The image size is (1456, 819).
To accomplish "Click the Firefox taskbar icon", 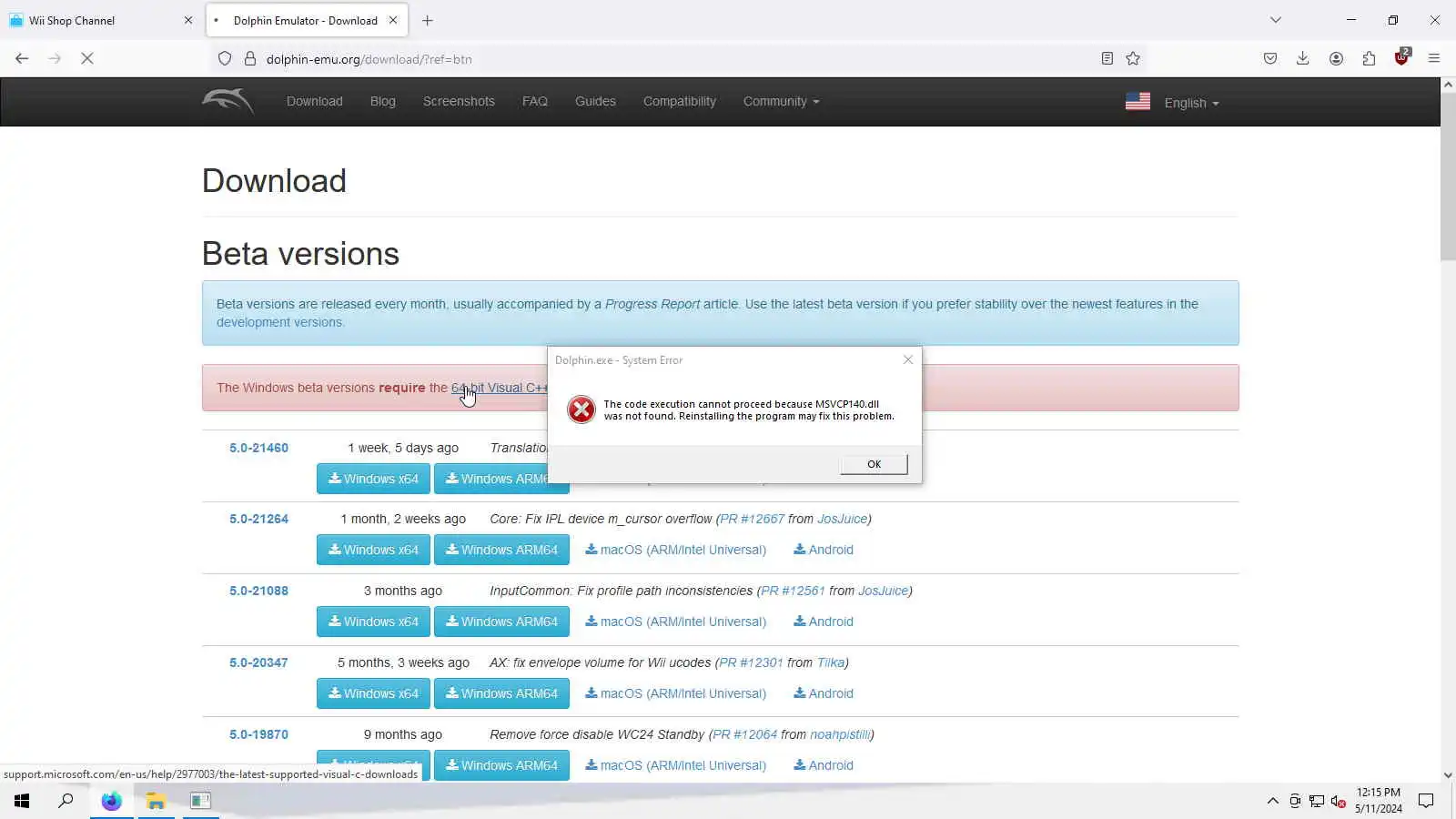I will click(111, 801).
